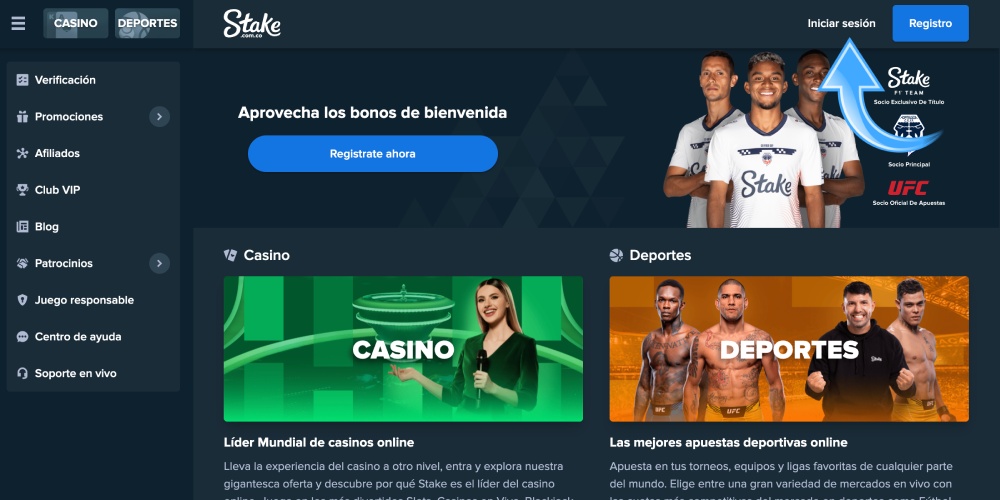Click the Registro button
This screenshot has width=1000, height=500.
pyautogui.click(x=930, y=24)
